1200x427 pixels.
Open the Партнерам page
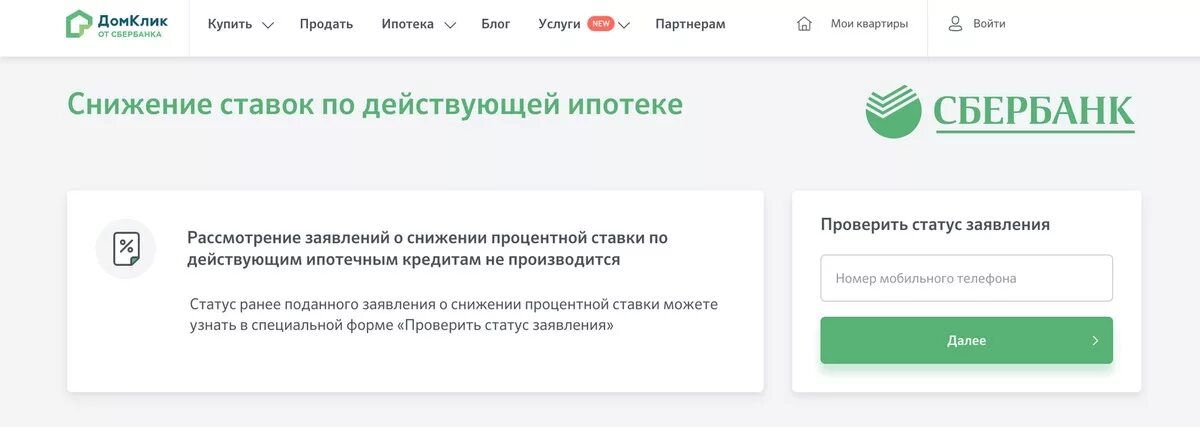[x=690, y=24]
